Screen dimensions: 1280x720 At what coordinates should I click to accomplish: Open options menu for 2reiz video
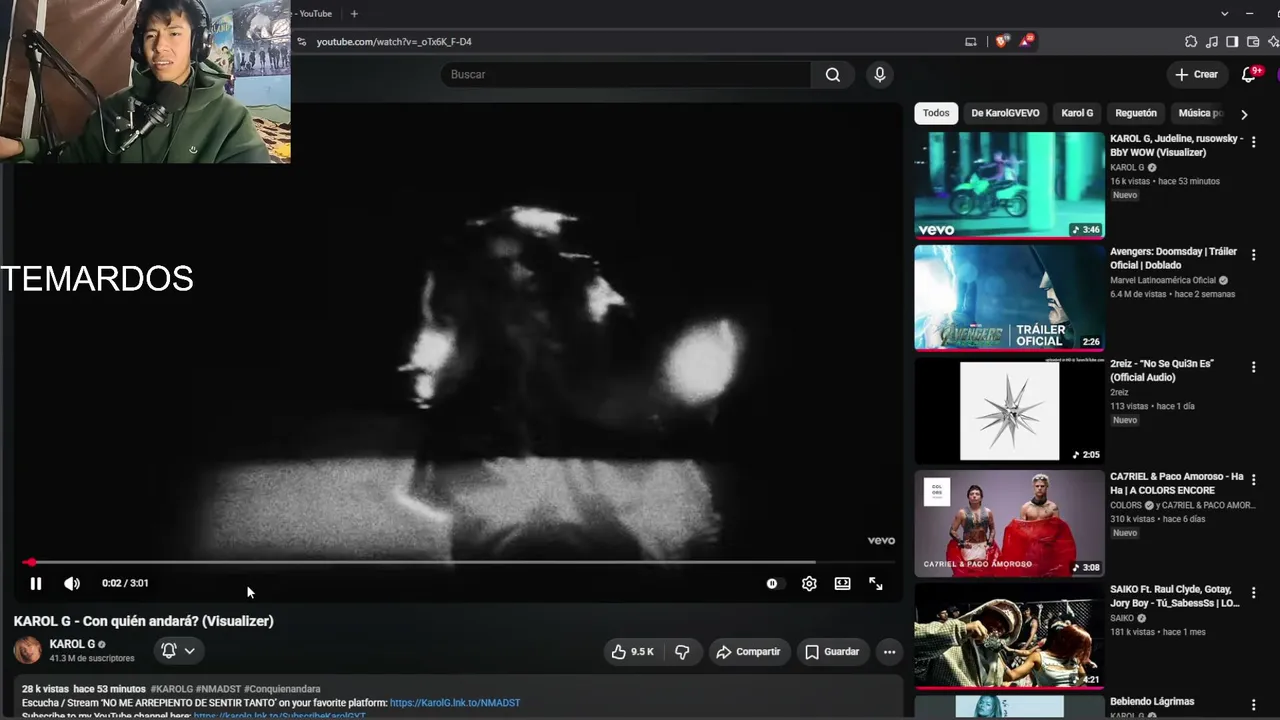tap(1253, 367)
